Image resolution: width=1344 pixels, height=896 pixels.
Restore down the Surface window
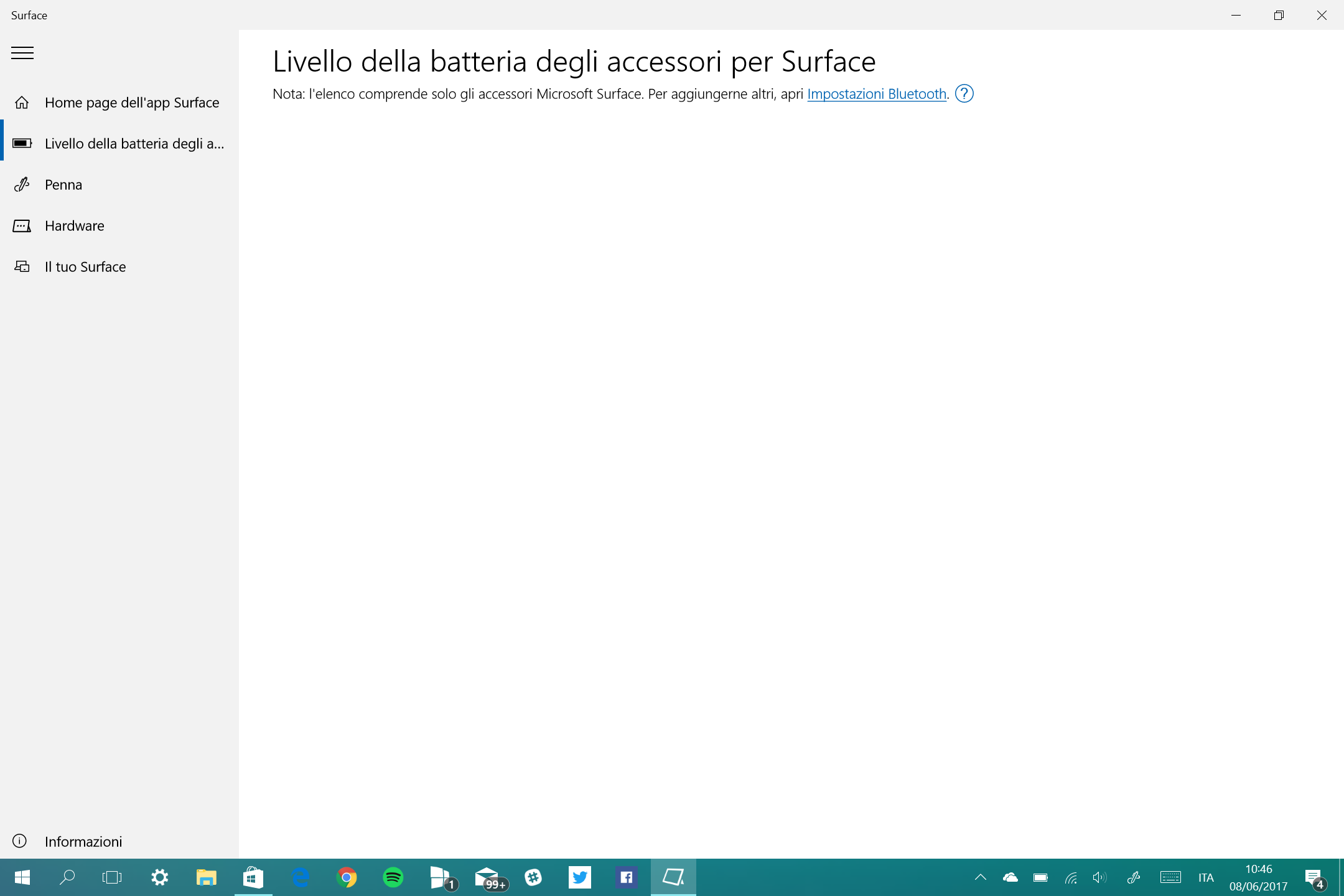coord(1279,15)
